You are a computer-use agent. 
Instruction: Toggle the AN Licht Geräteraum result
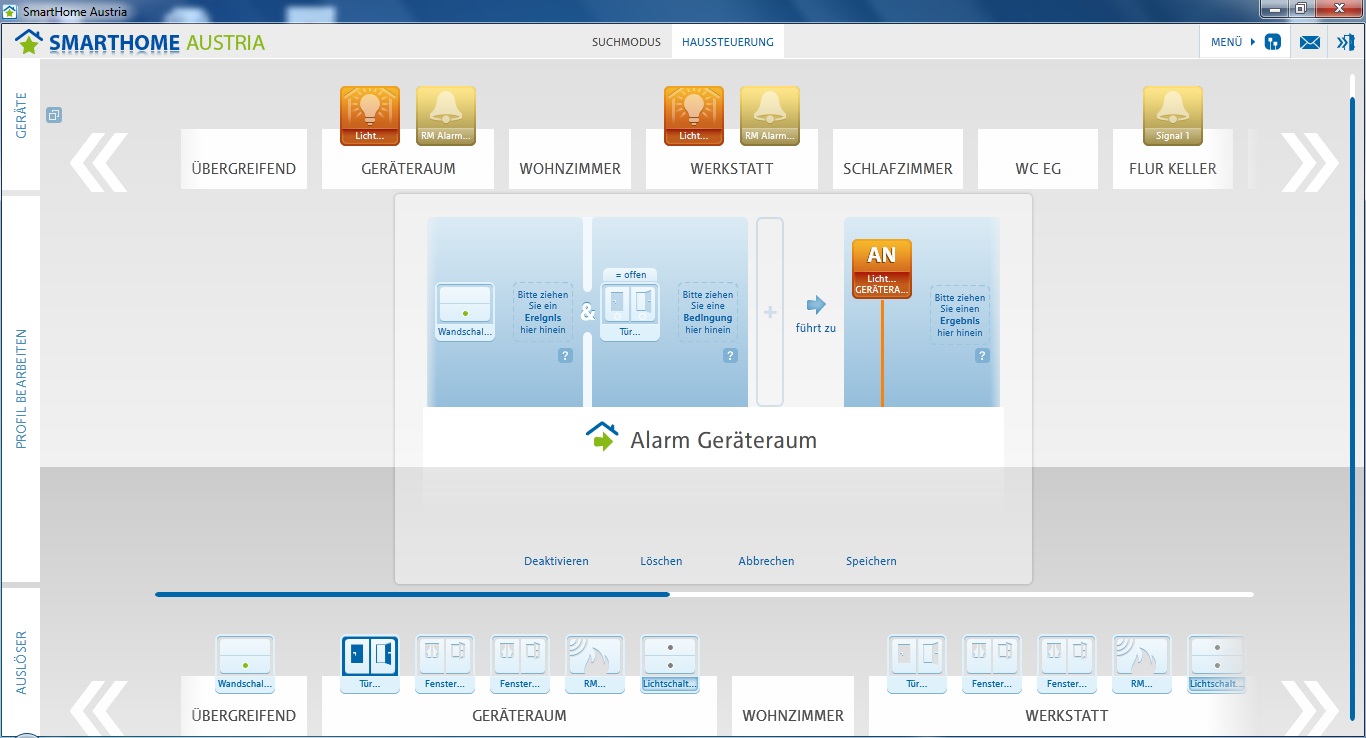click(882, 269)
